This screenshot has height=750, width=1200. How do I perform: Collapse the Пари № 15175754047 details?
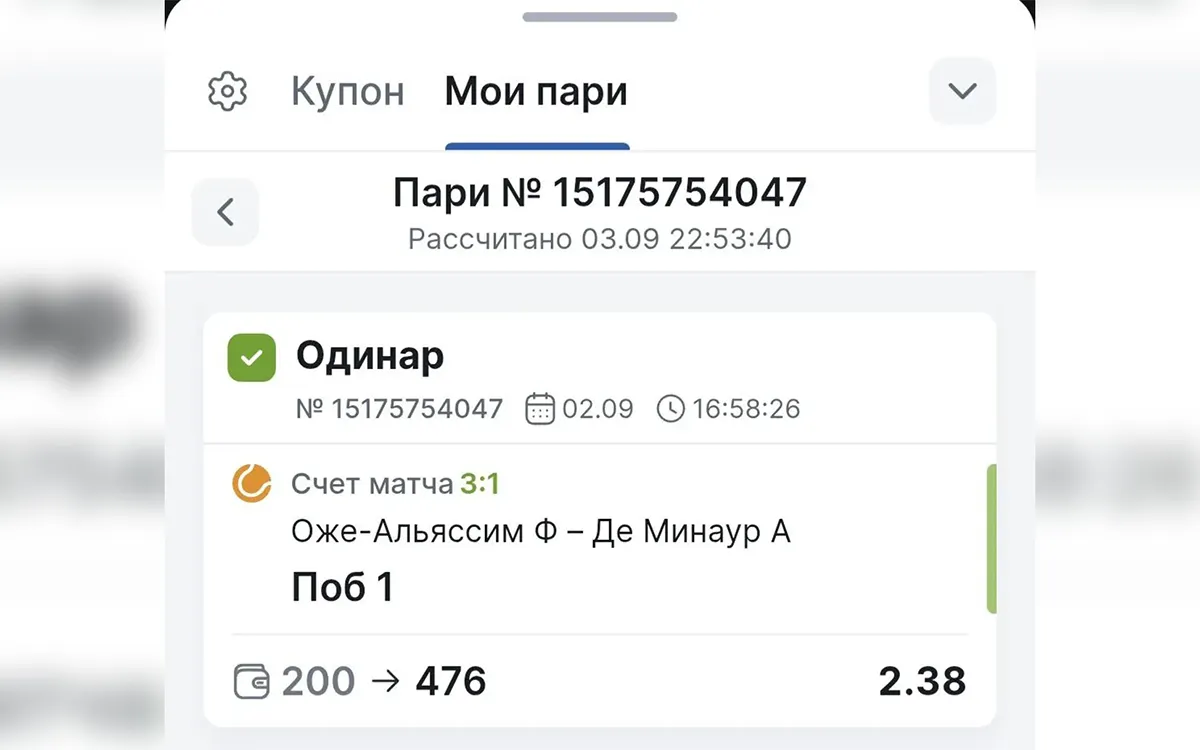tap(225, 212)
